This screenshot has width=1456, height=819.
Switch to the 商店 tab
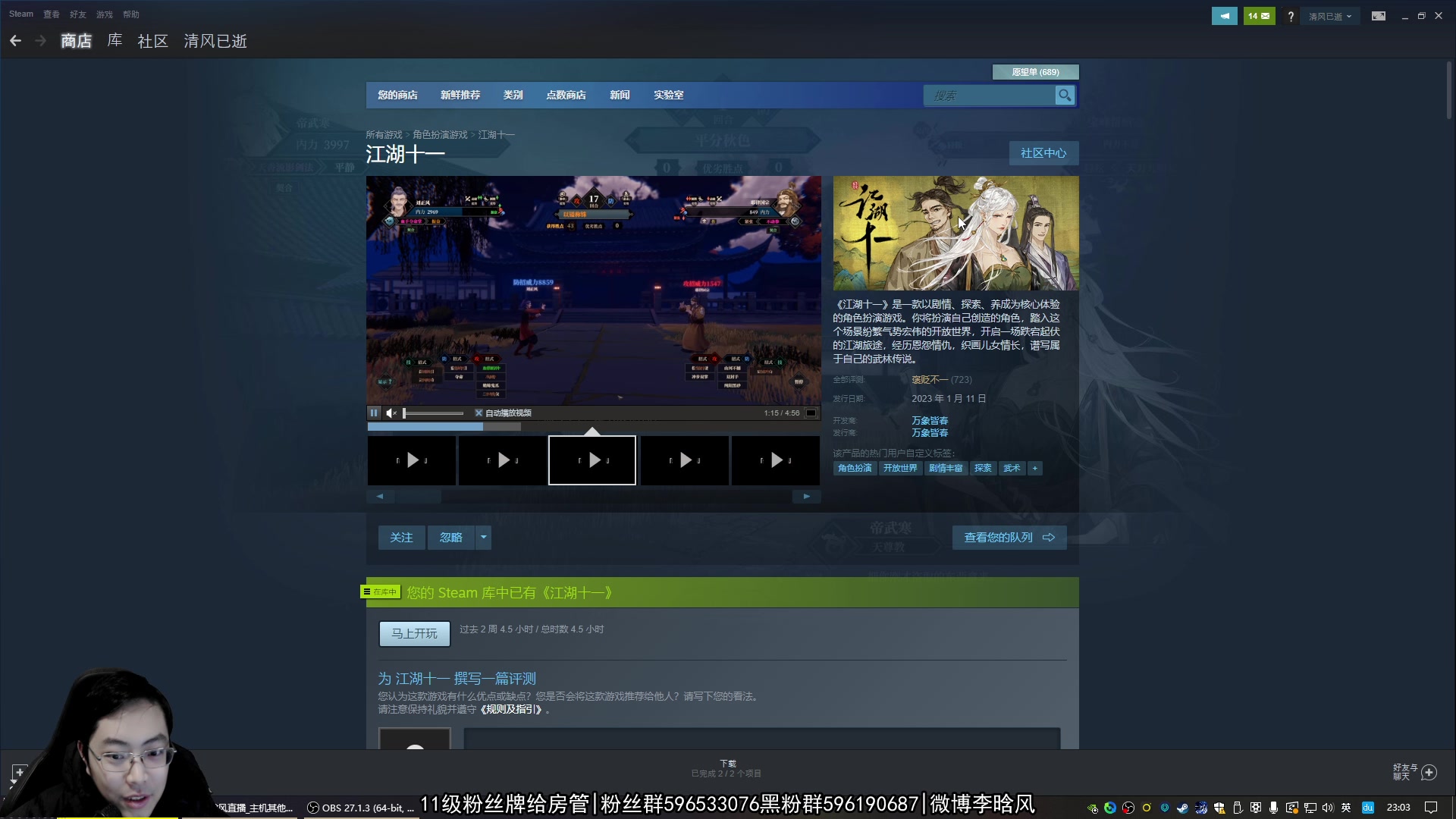(x=76, y=41)
